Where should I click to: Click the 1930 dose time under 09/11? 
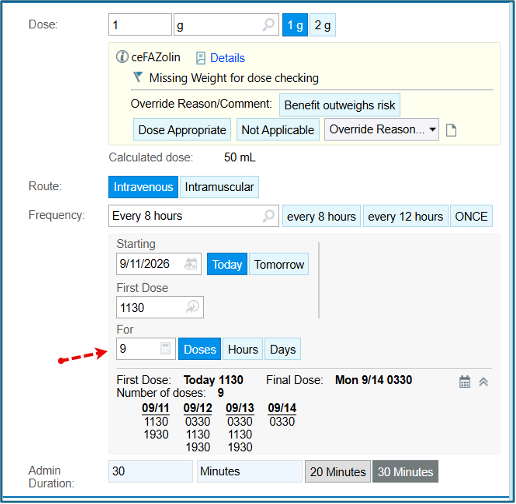pos(156,435)
